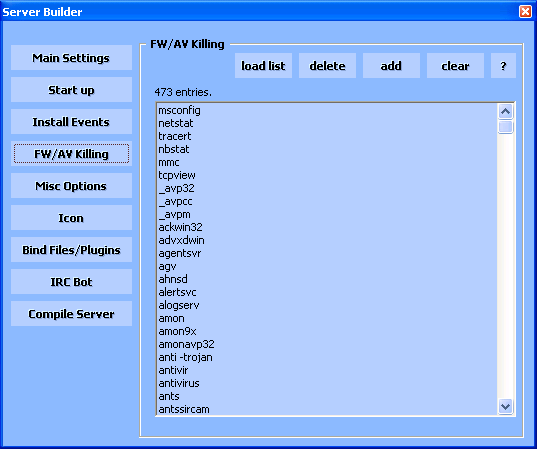Viewport: 537px width, 449px height.
Task: Switch to the IRC Bot section
Action: pos(71,282)
